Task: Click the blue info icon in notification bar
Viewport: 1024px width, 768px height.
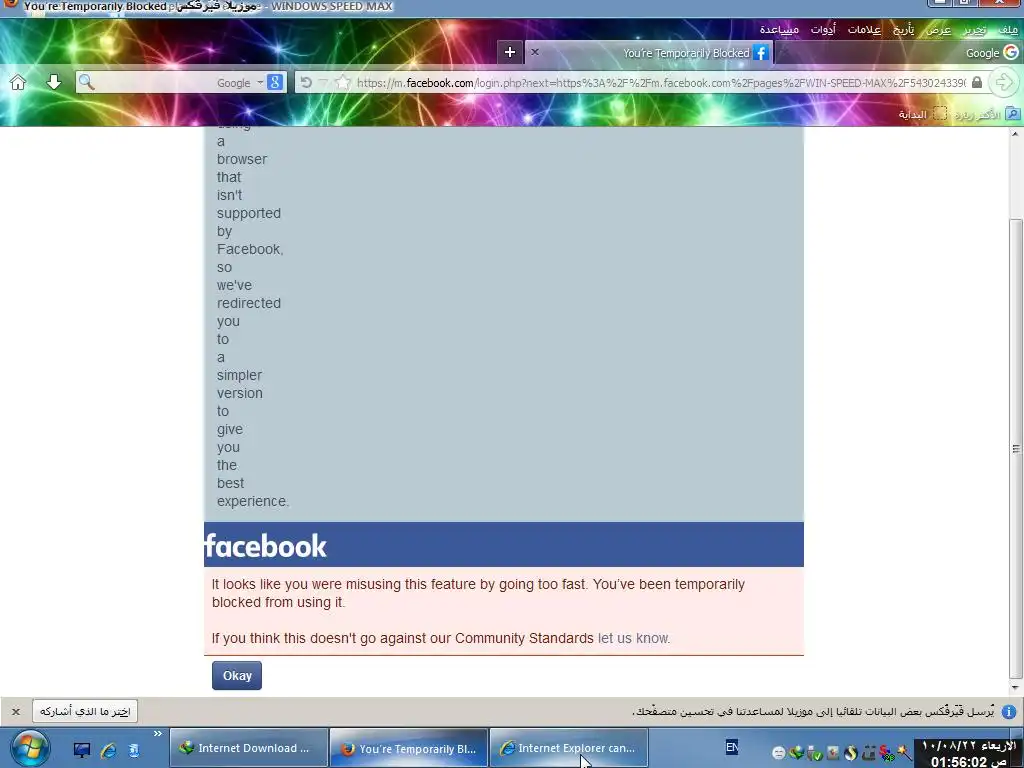Action: [1008, 711]
